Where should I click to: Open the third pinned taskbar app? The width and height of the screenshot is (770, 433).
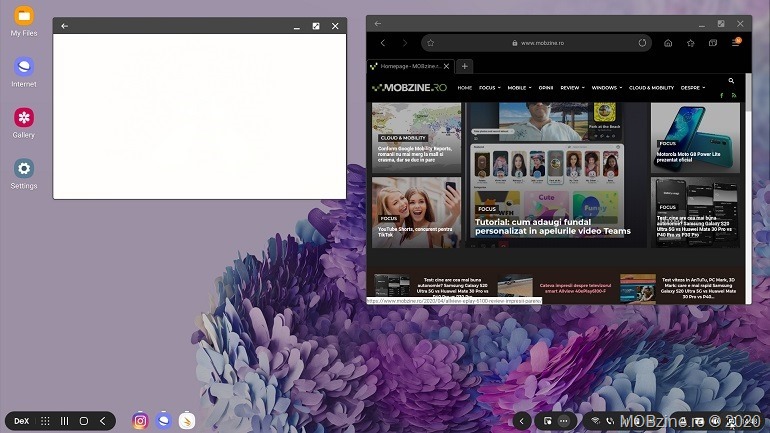point(187,421)
